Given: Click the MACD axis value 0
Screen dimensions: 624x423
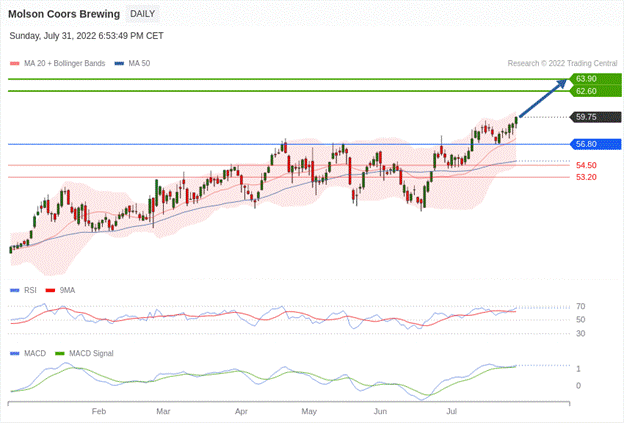Looking at the screenshot, I should pos(578,386).
